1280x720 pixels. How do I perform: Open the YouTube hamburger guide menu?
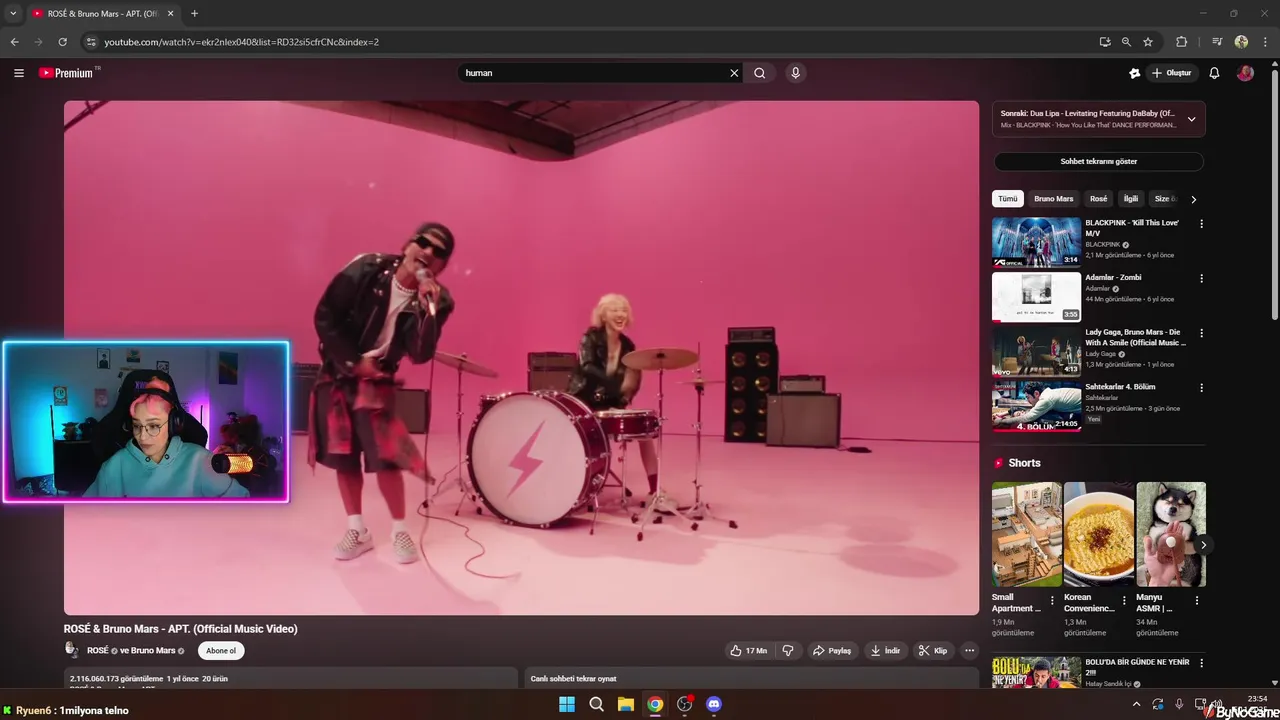[x=19, y=73]
